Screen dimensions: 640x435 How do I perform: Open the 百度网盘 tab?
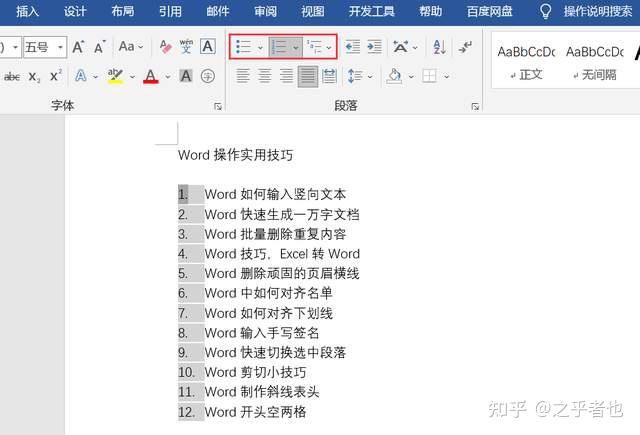click(x=489, y=11)
